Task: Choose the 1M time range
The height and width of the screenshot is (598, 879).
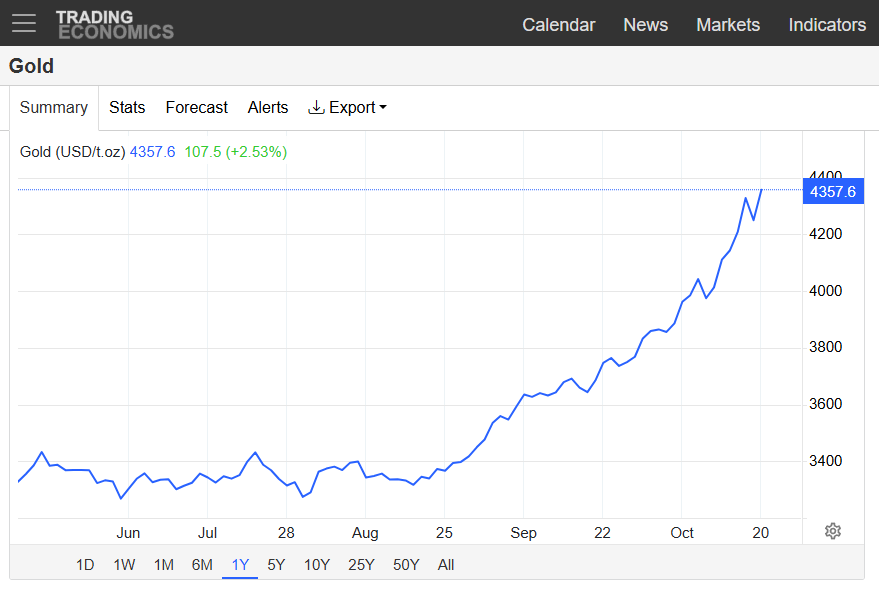Action: (x=164, y=565)
